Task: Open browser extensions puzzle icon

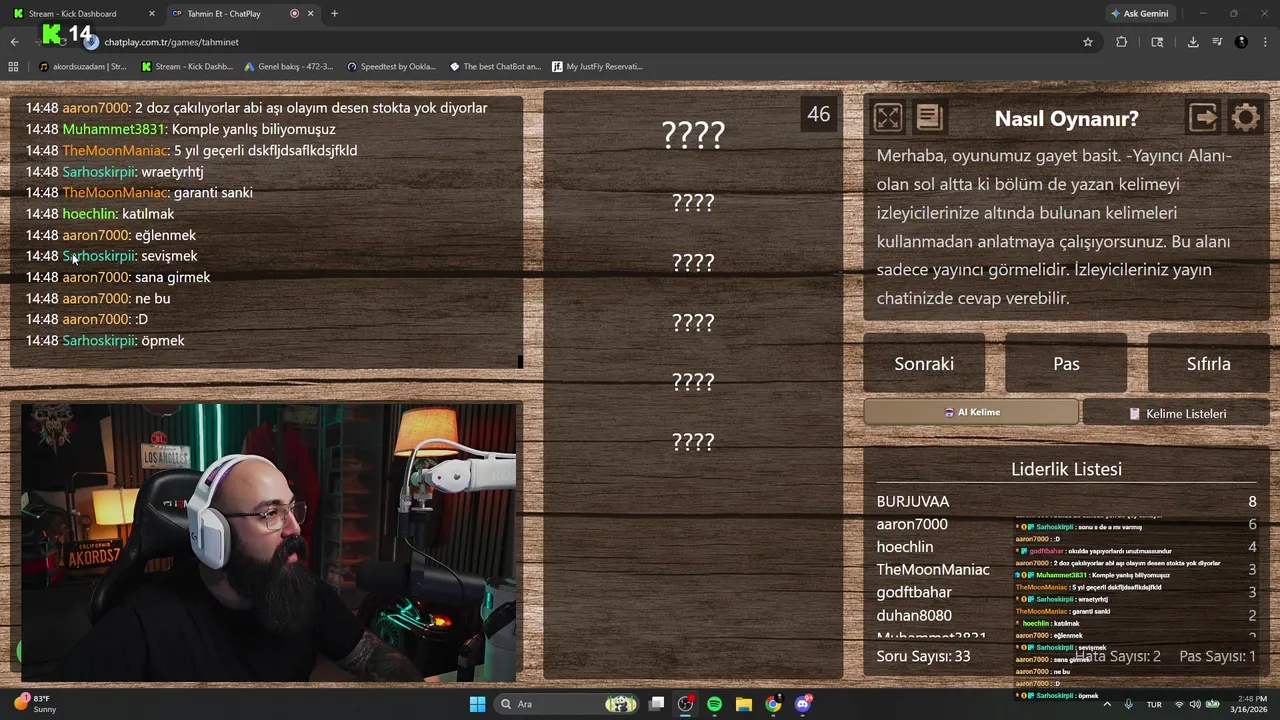Action: tap(1121, 42)
